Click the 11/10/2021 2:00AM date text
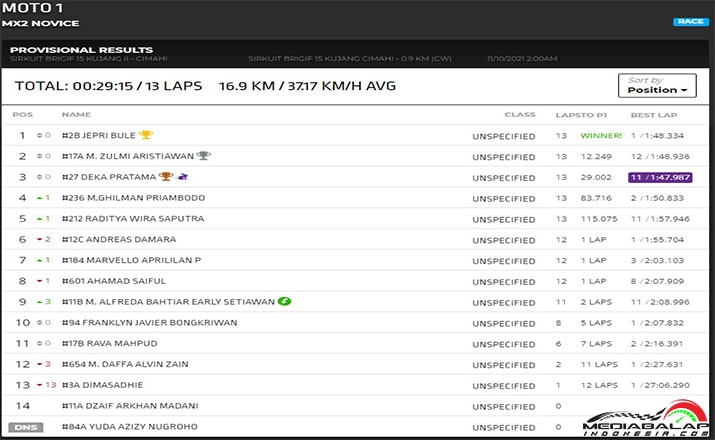Image resolution: width=715 pixels, height=440 pixels. (522, 58)
